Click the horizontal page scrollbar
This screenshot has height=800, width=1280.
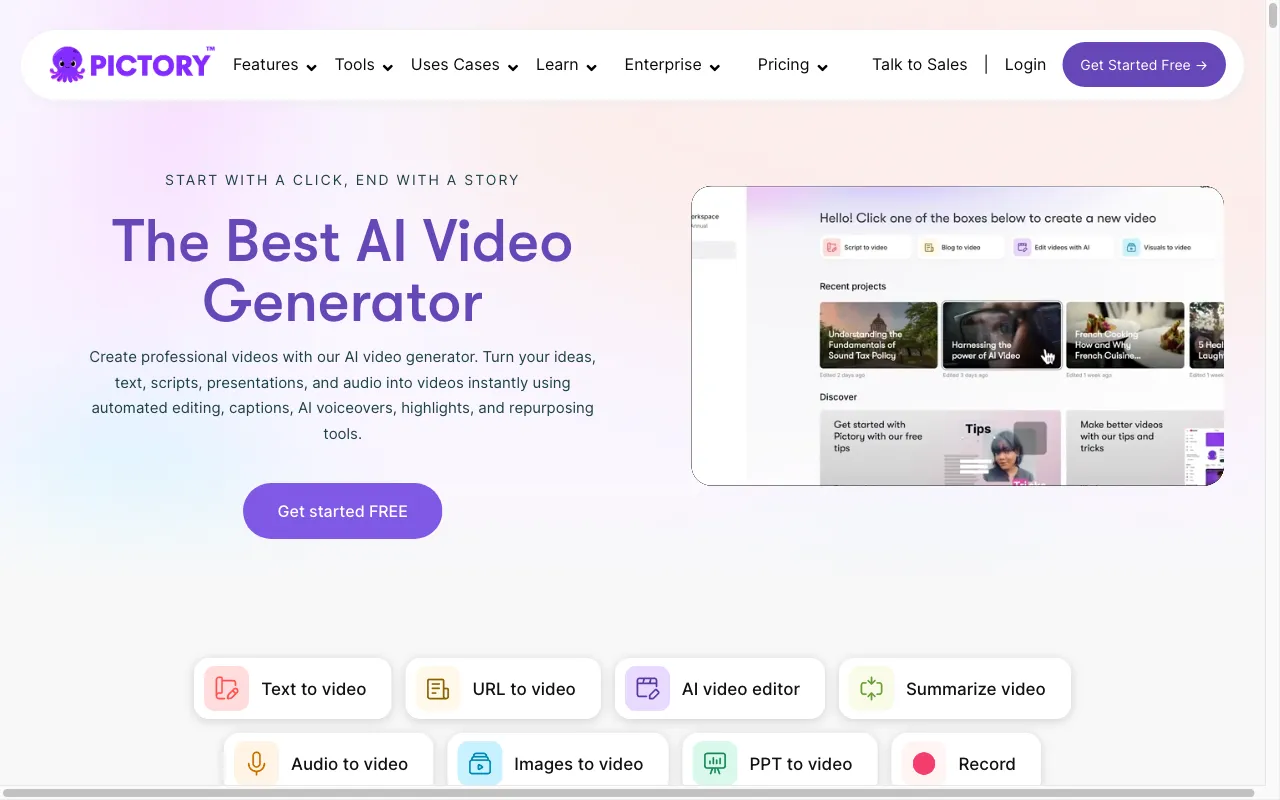pyautogui.click(x=628, y=793)
